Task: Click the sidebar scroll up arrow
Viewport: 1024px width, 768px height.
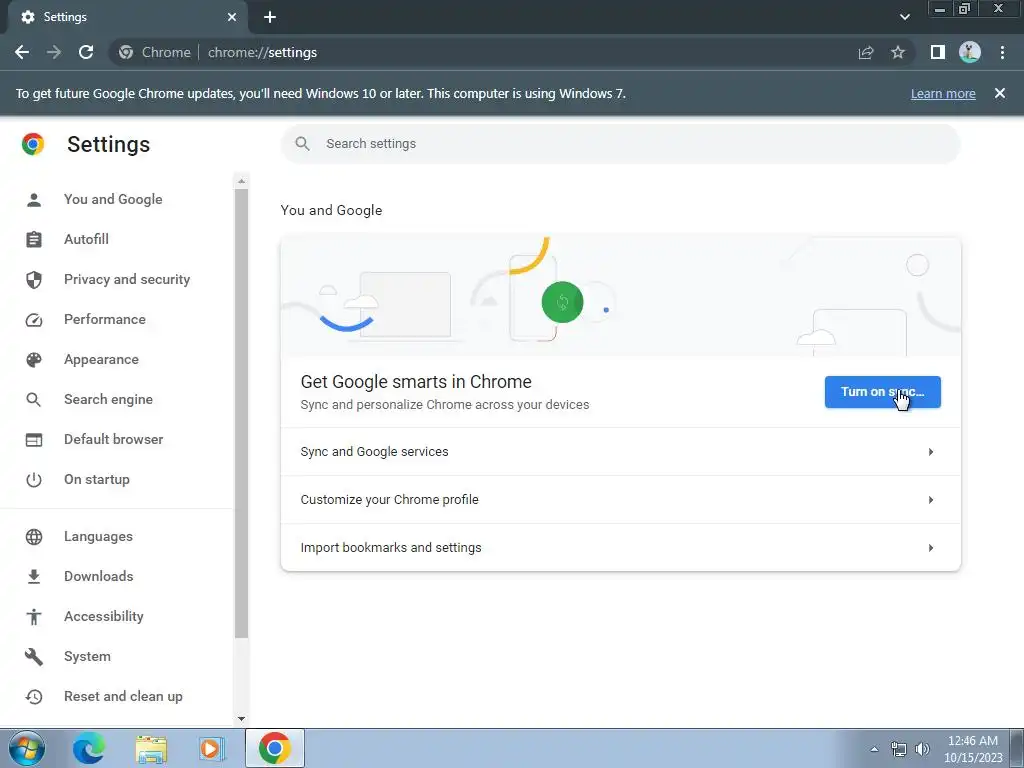Action: [x=242, y=181]
